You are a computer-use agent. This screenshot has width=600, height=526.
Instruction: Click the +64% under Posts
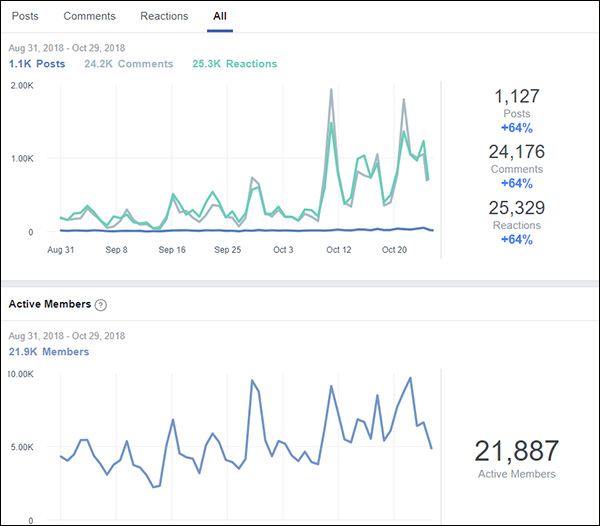[x=517, y=128]
